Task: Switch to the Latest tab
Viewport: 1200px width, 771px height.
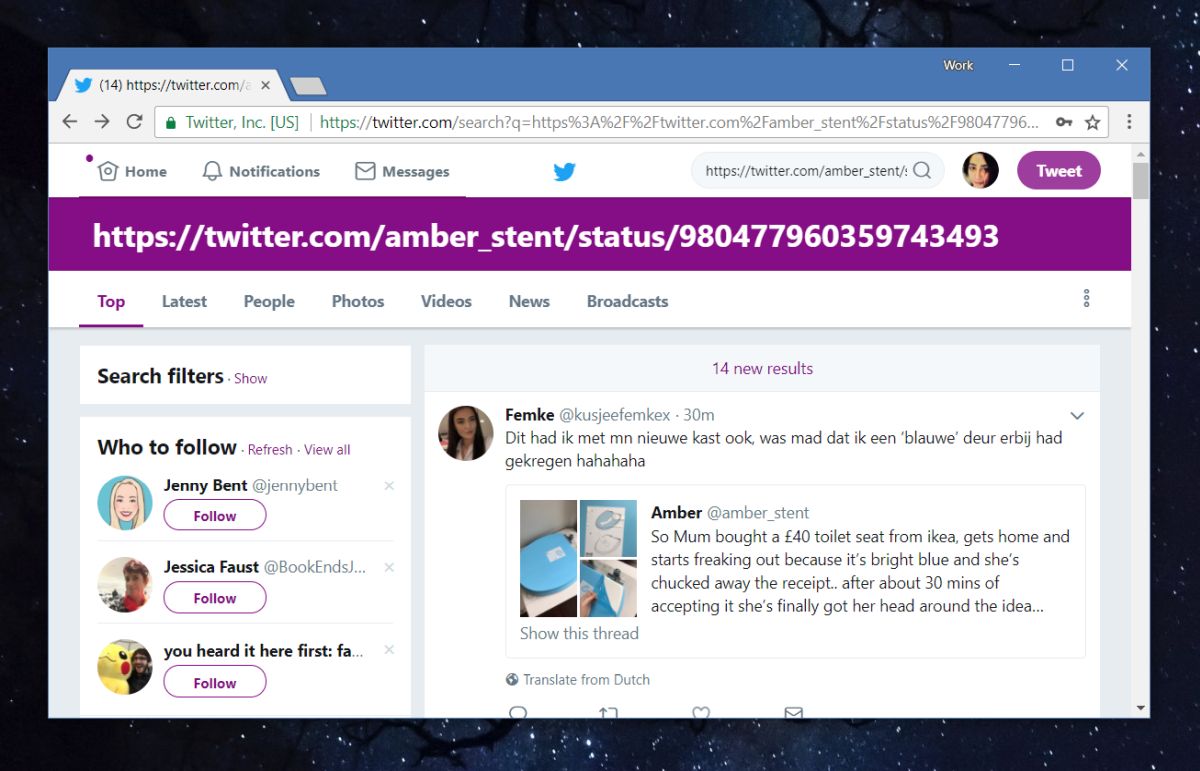Action: click(184, 301)
